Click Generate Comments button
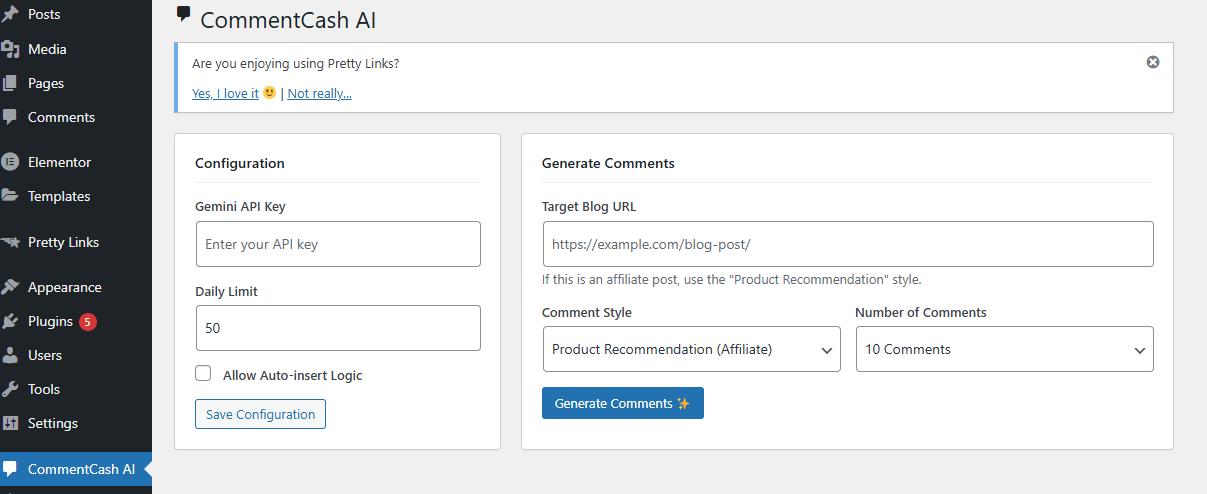1207x494 pixels. (x=623, y=403)
